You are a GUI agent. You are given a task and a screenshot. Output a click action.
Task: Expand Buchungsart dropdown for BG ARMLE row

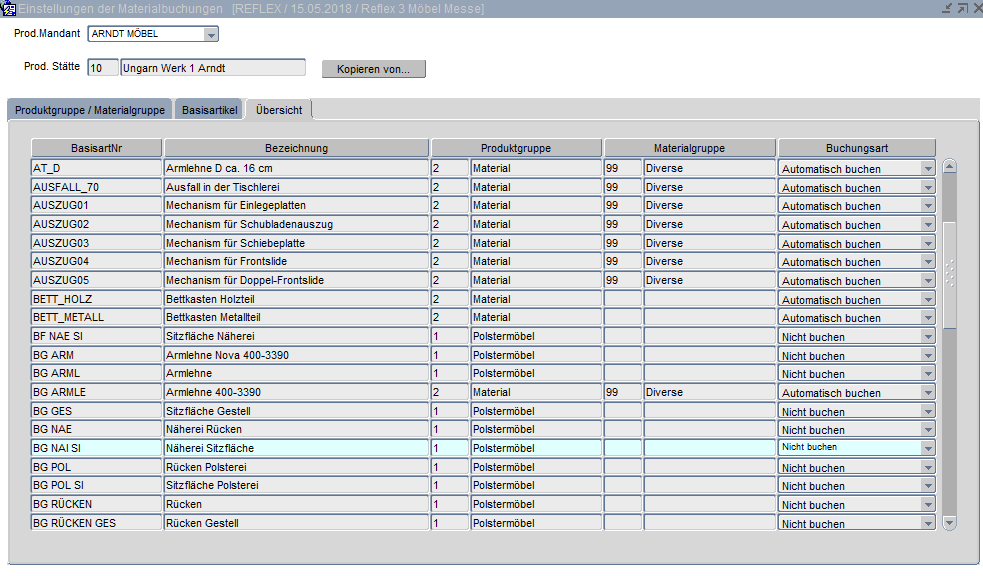928,393
